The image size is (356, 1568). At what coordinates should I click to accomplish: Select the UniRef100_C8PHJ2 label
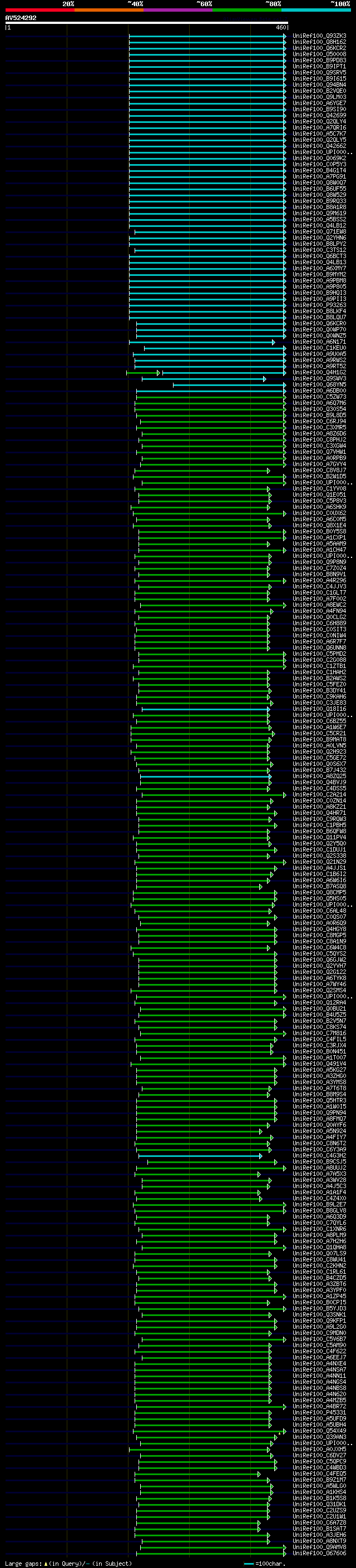[x=319, y=440]
